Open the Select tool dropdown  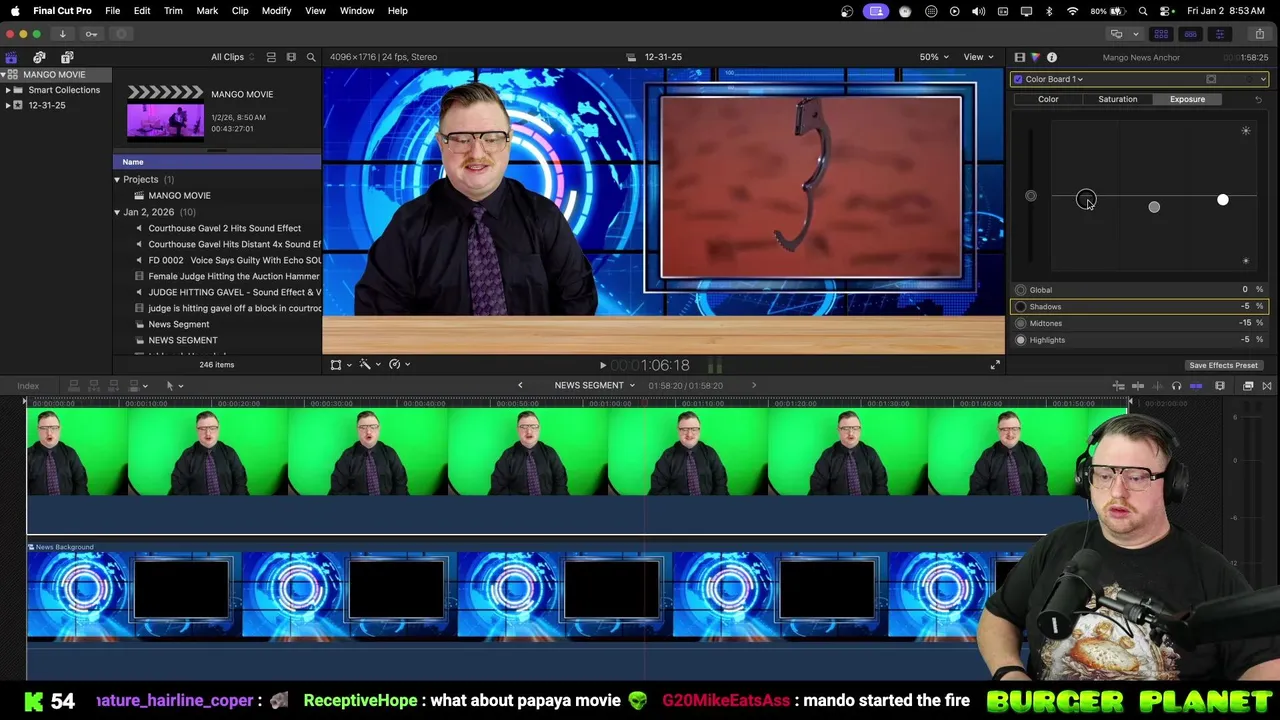point(173,385)
